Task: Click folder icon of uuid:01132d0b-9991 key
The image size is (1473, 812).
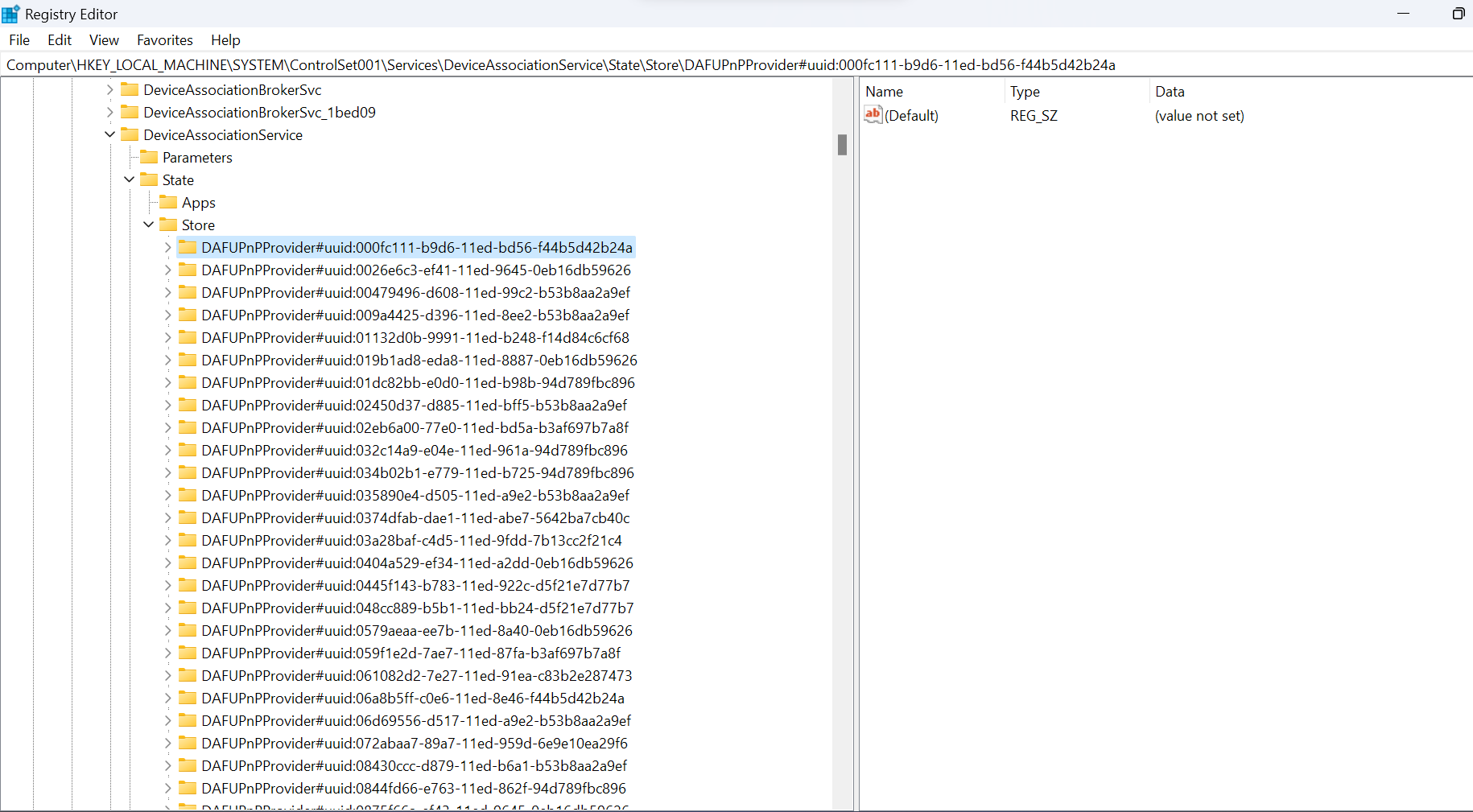Action: pyautogui.click(x=188, y=337)
